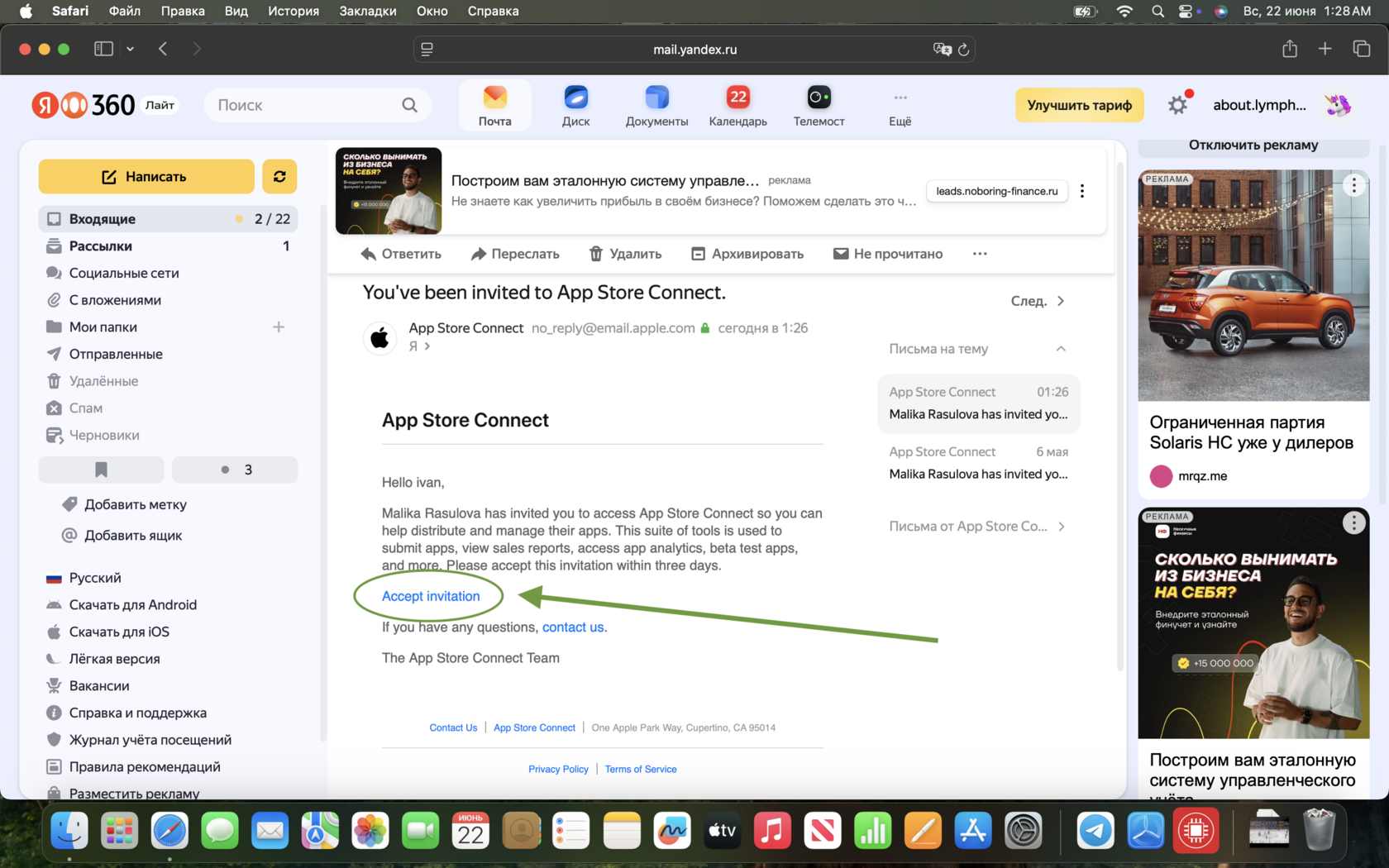1389x868 pixels.
Task: Open the Отправленные folder
Action: 169,354
